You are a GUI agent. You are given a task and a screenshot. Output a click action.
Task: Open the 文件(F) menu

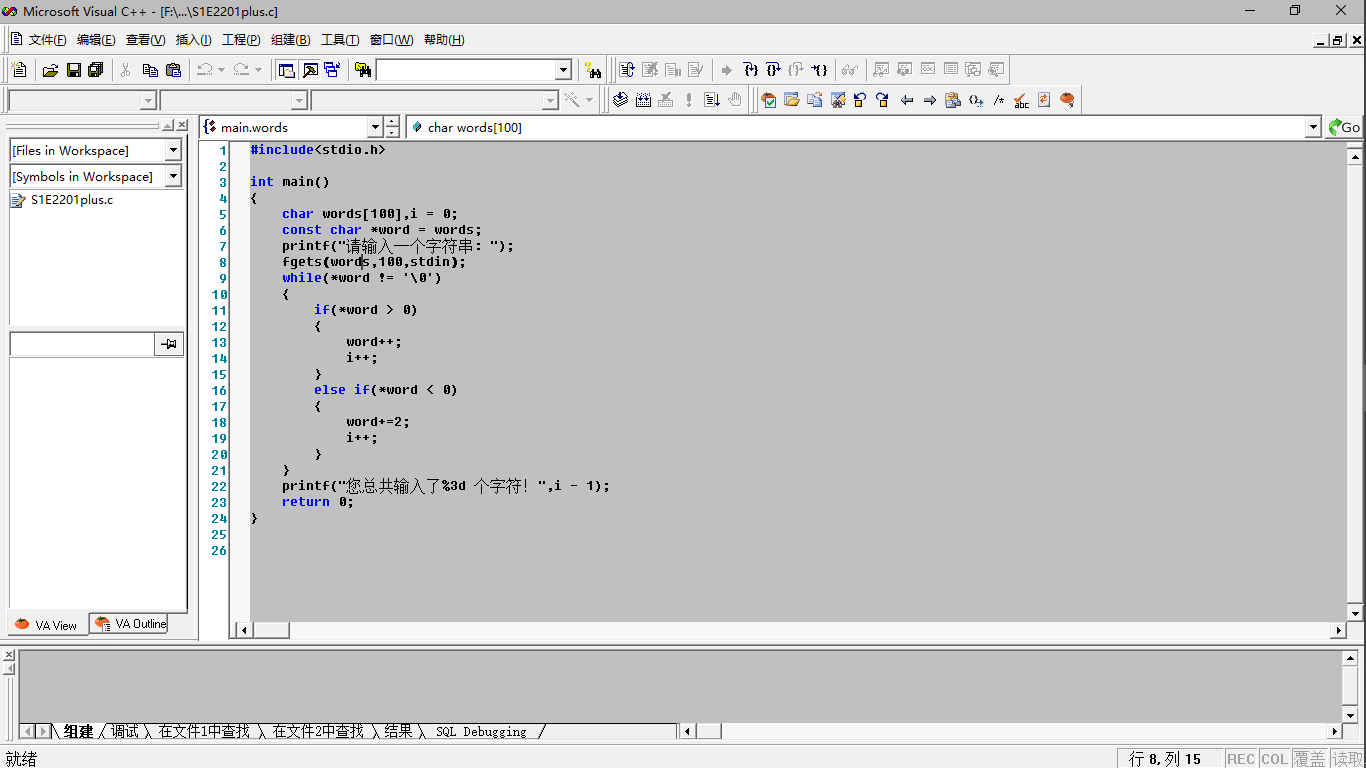point(47,40)
